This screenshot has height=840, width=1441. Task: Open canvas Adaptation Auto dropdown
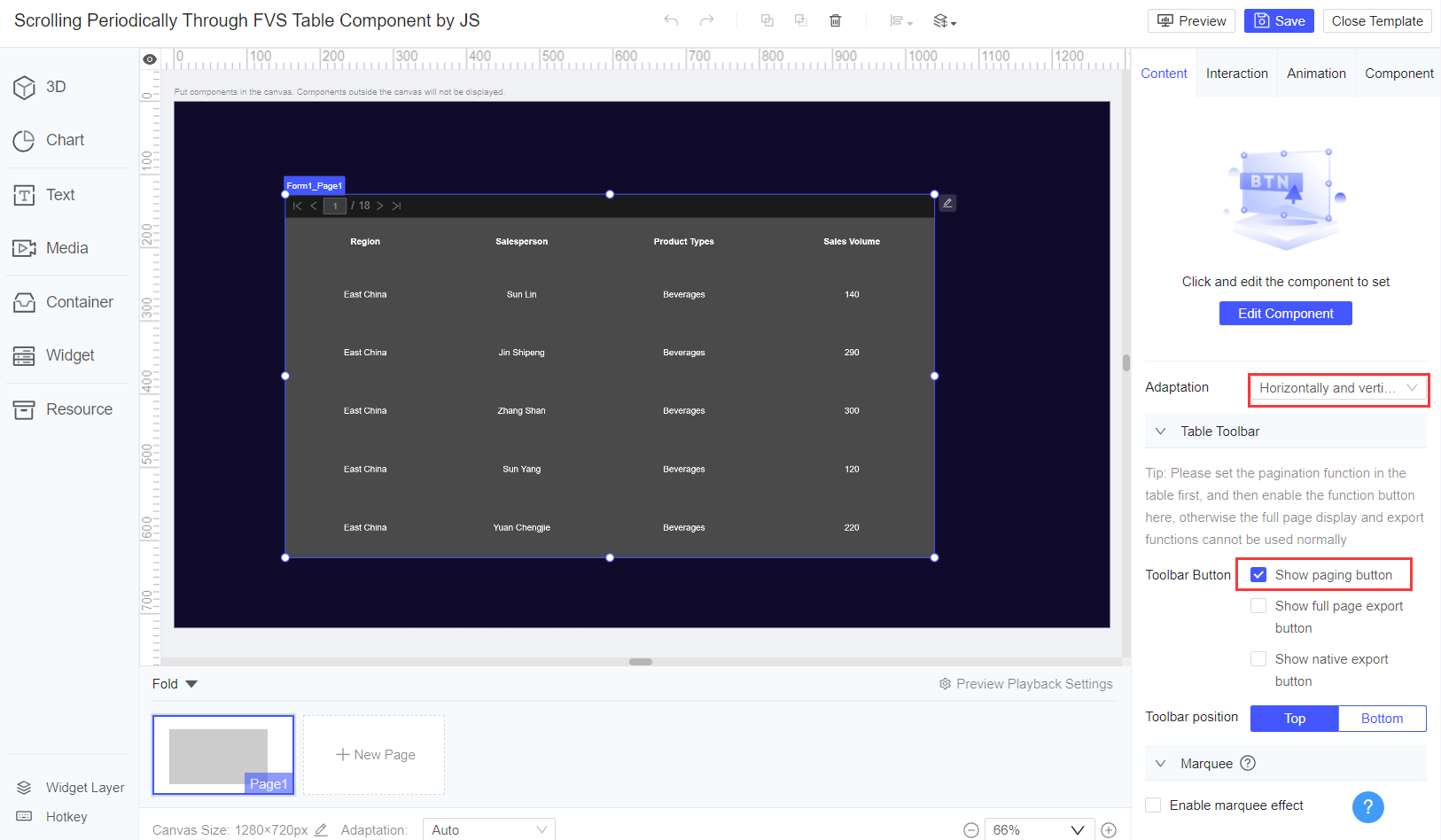(489, 830)
